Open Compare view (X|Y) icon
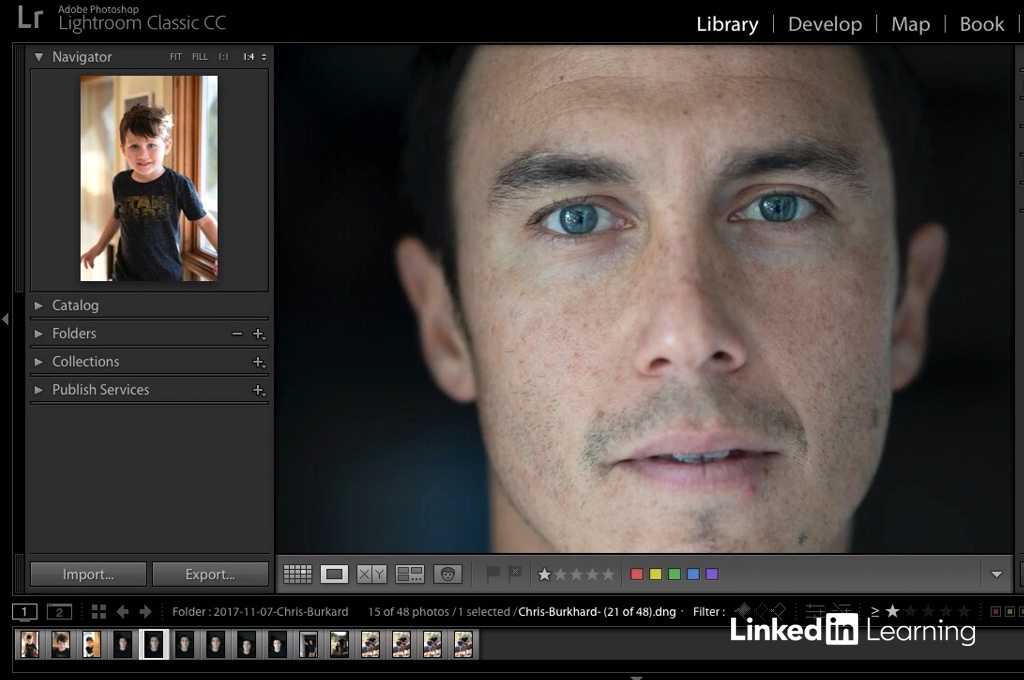The width and height of the screenshot is (1024, 680). coord(372,574)
